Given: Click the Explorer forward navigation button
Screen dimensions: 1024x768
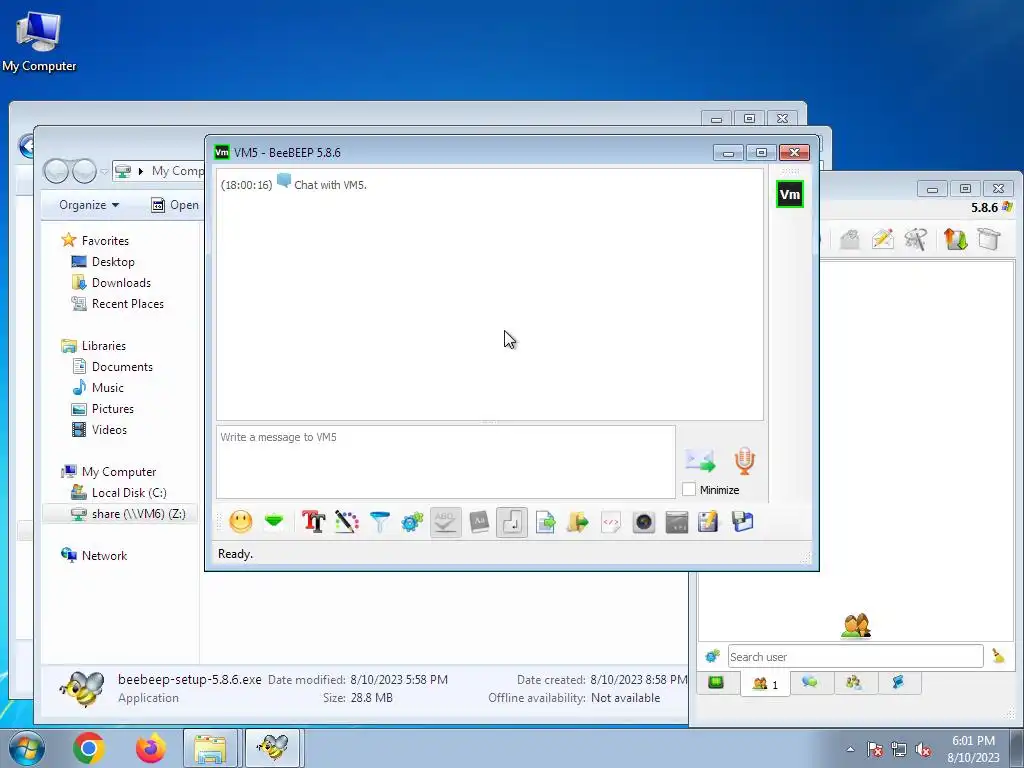Looking at the screenshot, I should [x=84, y=171].
